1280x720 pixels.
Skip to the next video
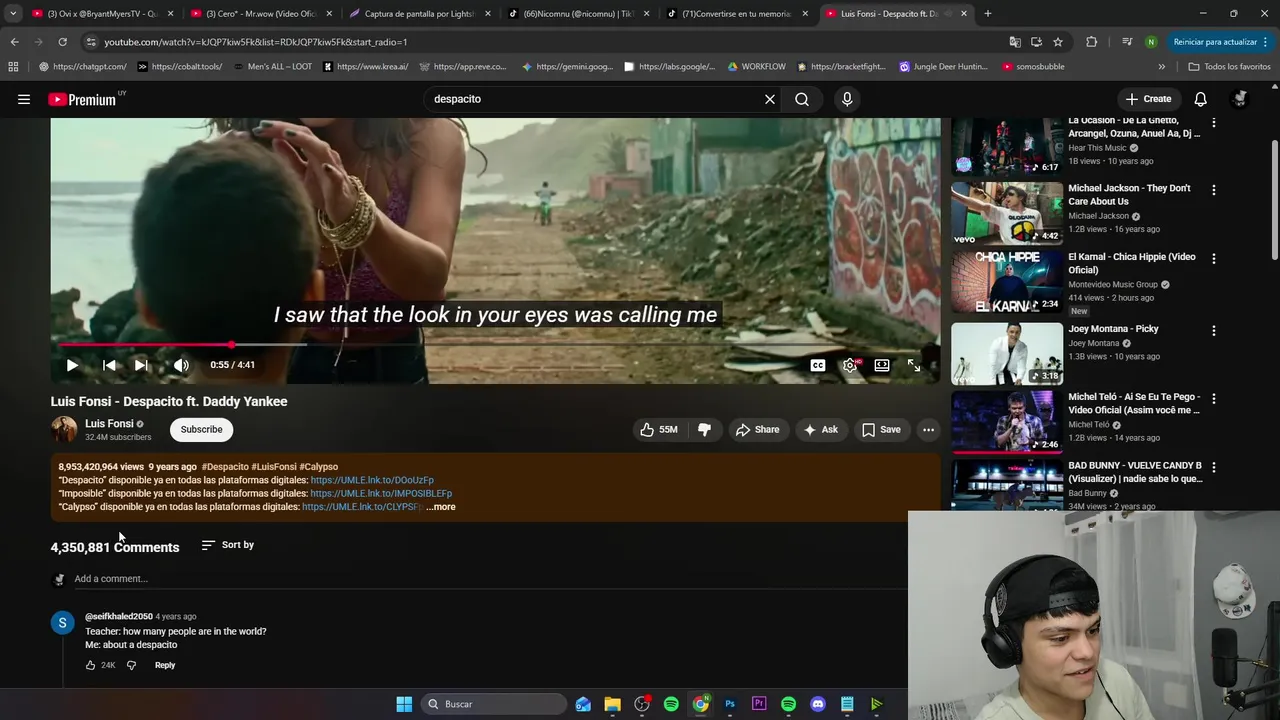coord(141,365)
